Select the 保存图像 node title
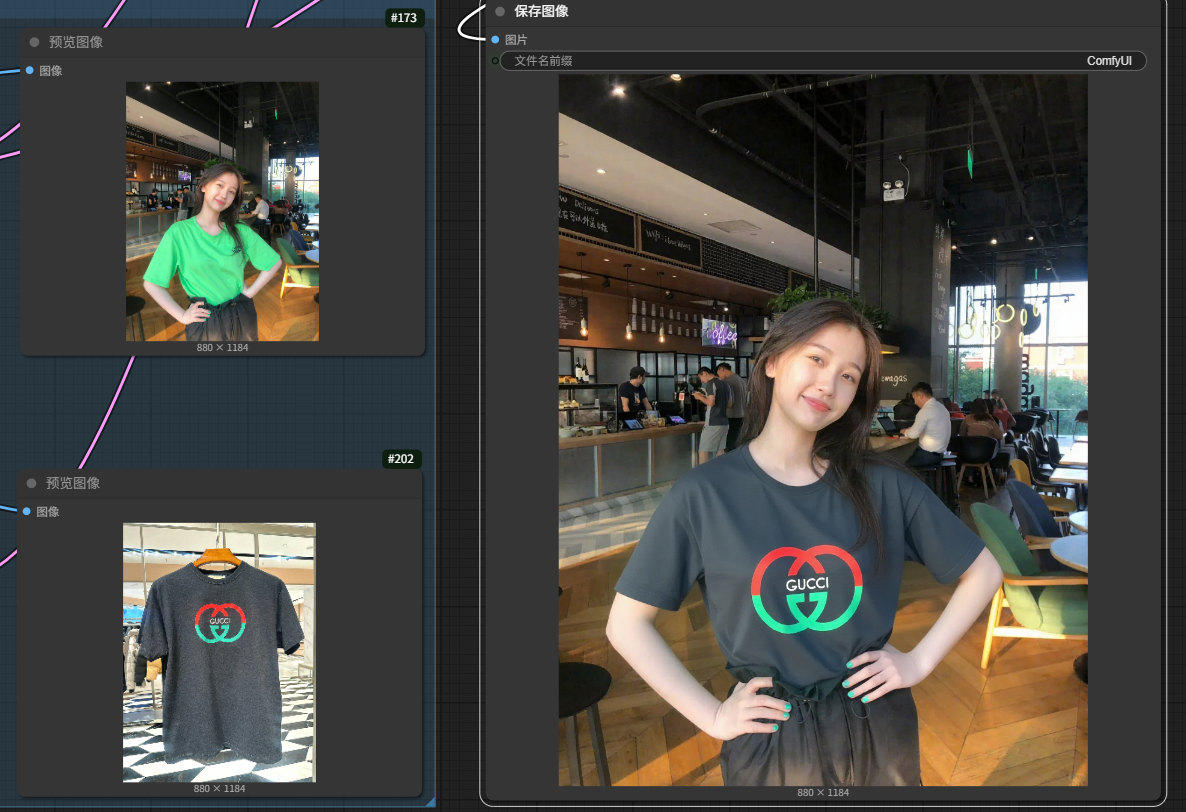Image resolution: width=1186 pixels, height=812 pixels. (541, 12)
